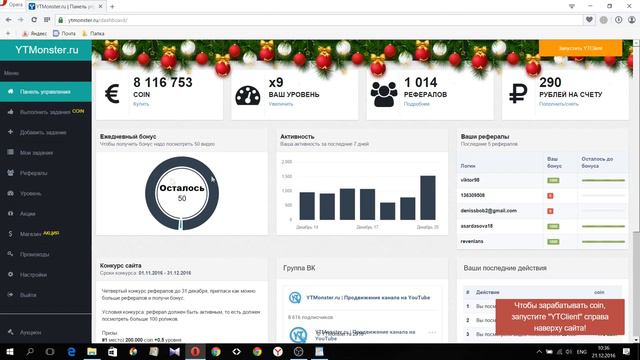This screenshot has width=640, height=360.
Task: Click the Подробнее link under Рефералов
Action: click(x=417, y=104)
